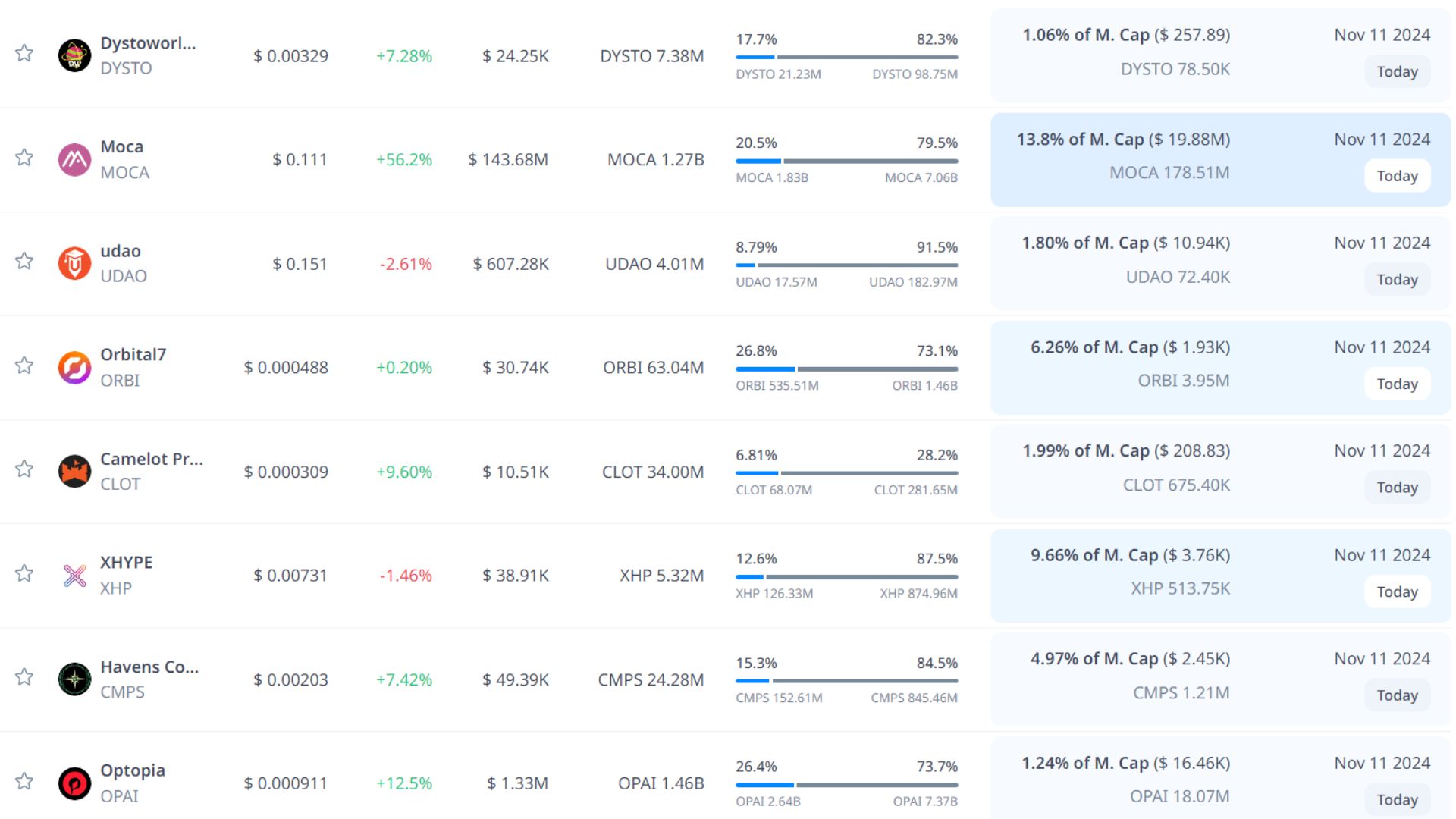The image size is (1456, 819).
Task: Click the Today badge in Moca row
Action: pyautogui.click(x=1397, y=176)
